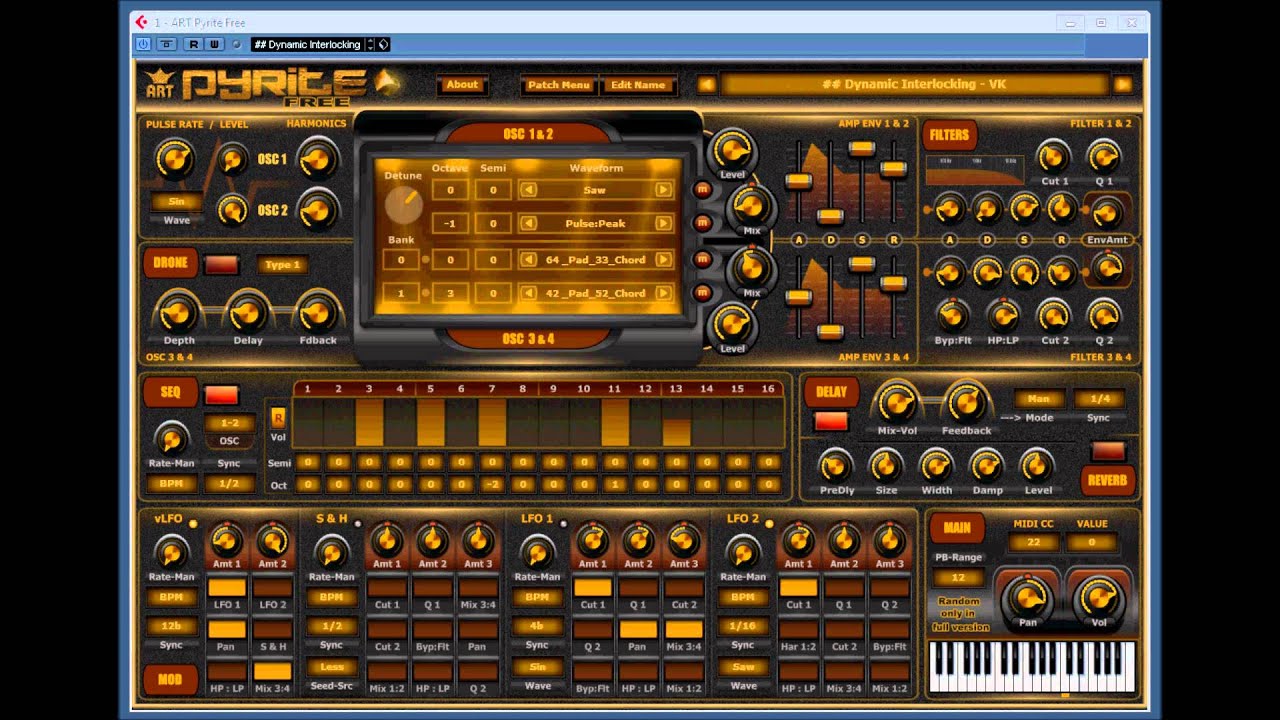The image size is (1280, 720).
Task: Open the About page
Action: tap(462, 85)
